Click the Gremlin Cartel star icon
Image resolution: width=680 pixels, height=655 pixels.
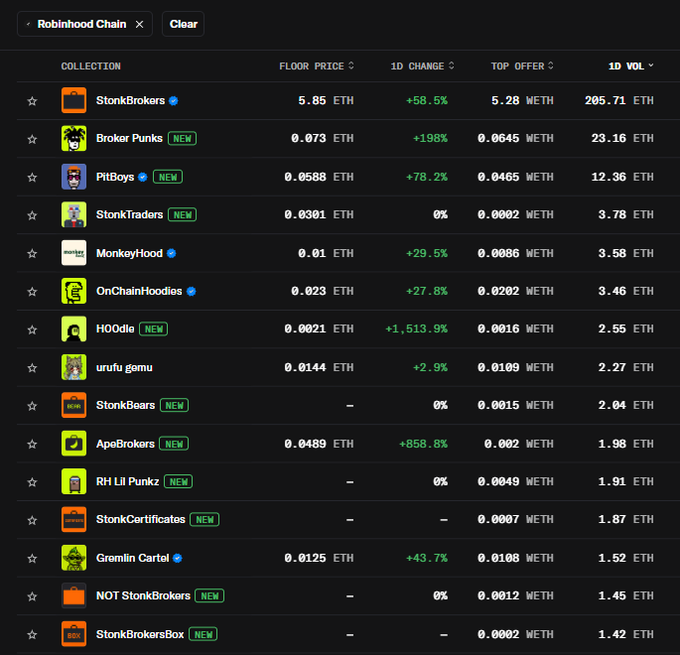(x=32, y=558)
